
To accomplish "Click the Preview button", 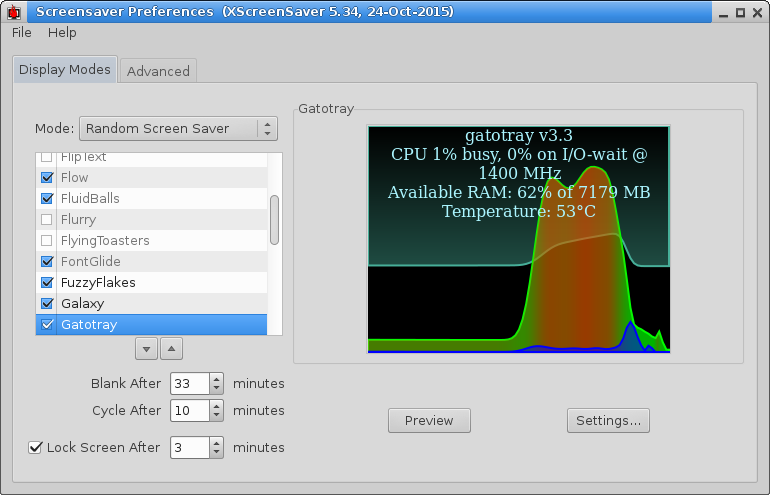I will click(429, 421).
